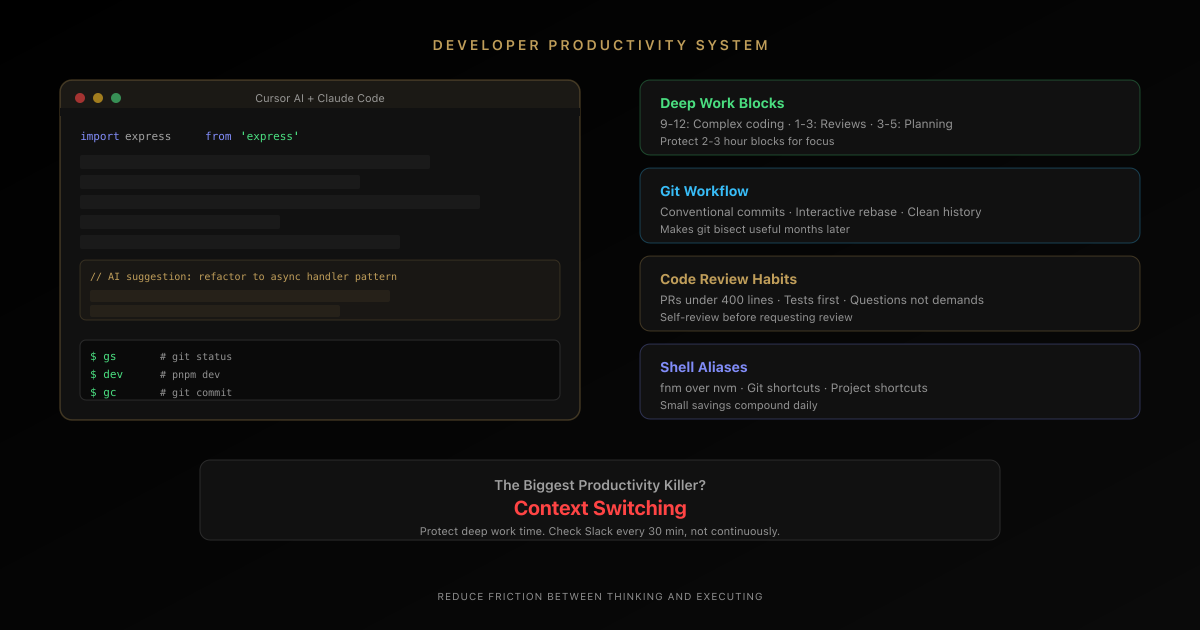The height and width of the screenshot is (630, 1200).
Task: Open the Developer Productivity System header
Action: coord(600,45)
